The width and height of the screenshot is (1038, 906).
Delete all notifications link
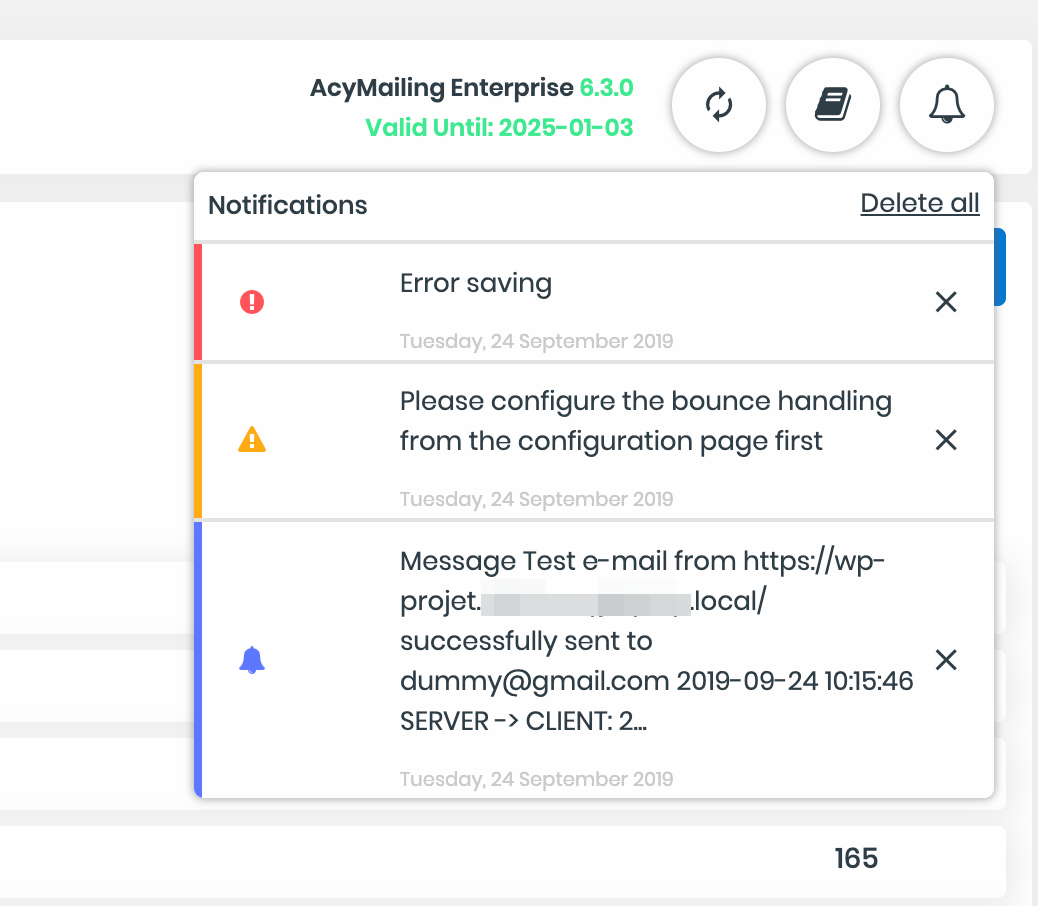(920, 203)
